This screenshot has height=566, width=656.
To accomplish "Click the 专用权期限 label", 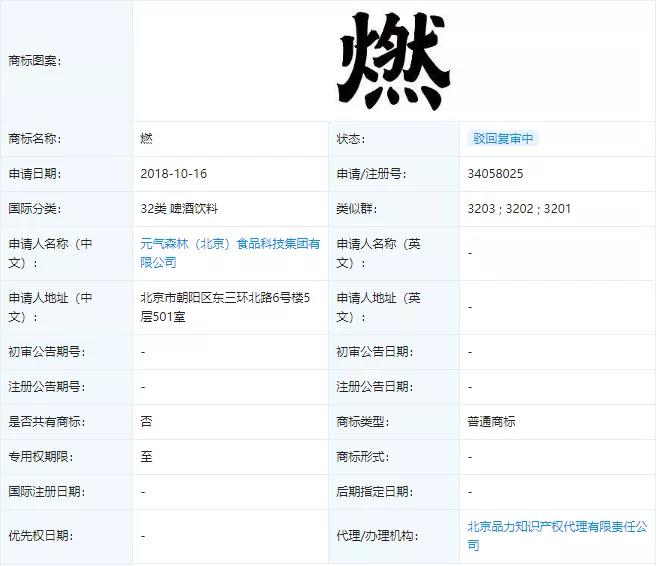I will (x=41, y=456).
